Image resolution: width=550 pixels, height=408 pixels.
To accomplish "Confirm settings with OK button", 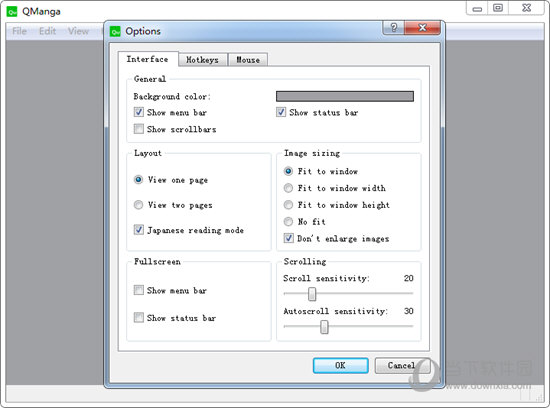I will click(x=340, y=366).
